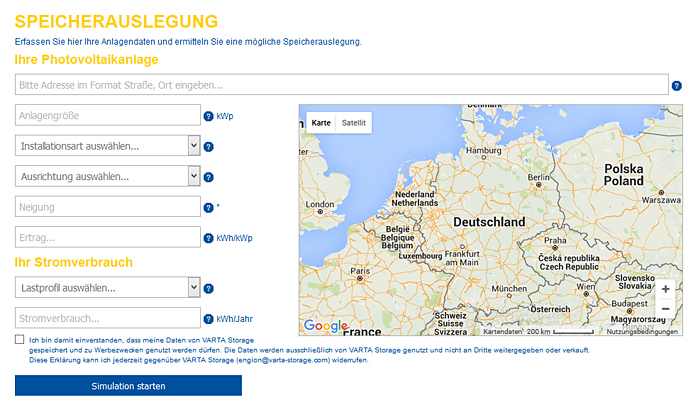The width and height of the screenshot is (698, 412).
Task: Click Frankfurt am Main label on the map
Action: pos(462,258)
